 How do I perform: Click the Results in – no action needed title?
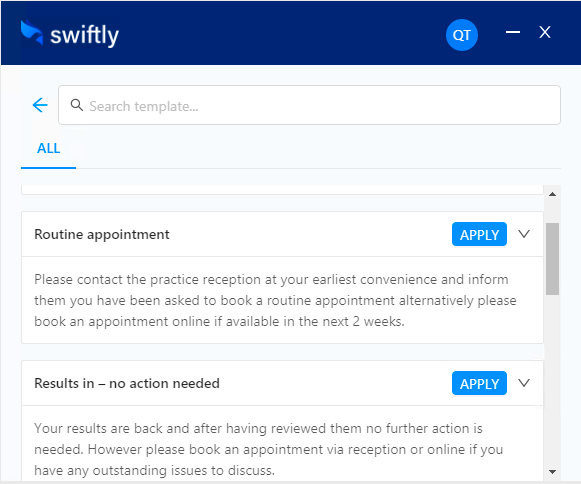coord(127,383)
